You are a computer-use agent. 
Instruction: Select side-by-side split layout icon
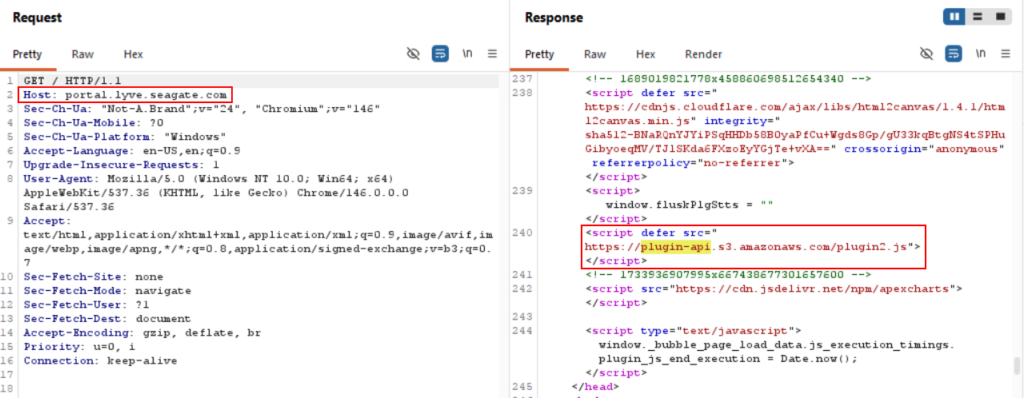tap(954, 16)
